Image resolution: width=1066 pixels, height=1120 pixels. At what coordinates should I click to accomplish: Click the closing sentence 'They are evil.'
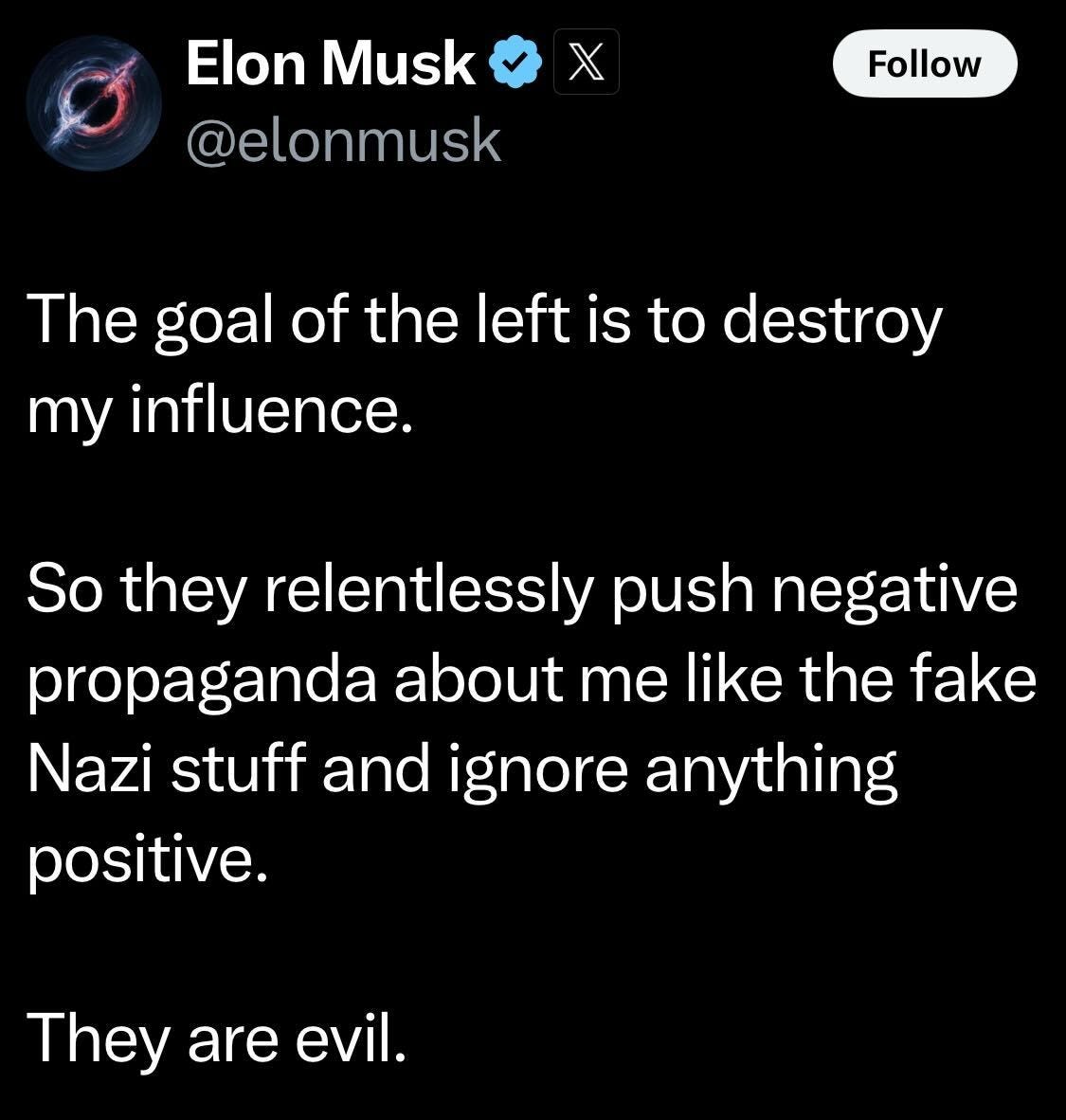[217, 1039]
